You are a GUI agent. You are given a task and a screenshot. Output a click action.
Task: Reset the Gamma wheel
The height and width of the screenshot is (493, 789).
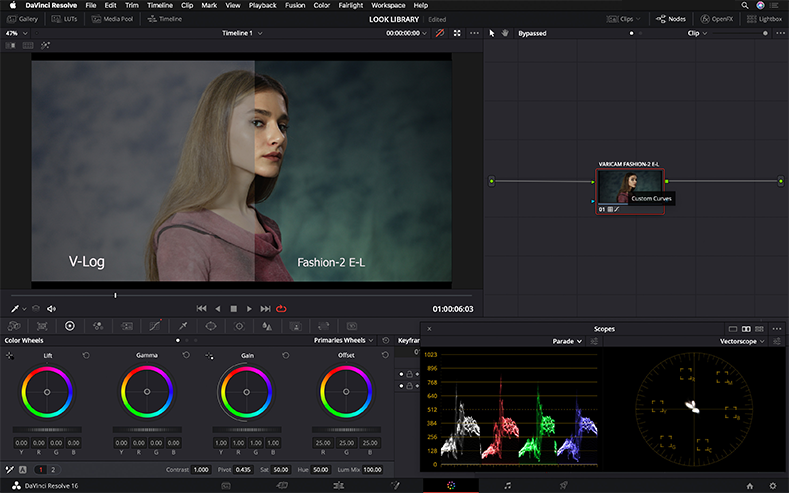(186, 355)
